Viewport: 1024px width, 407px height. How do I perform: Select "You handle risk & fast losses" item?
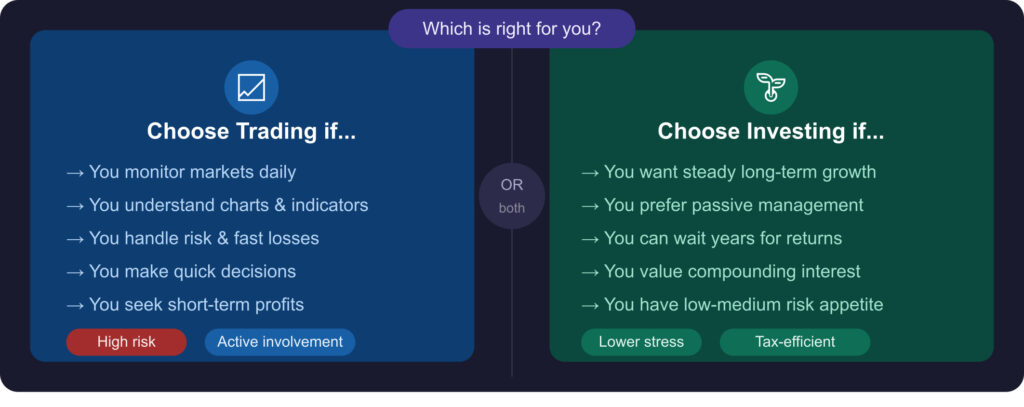(192, 238)
